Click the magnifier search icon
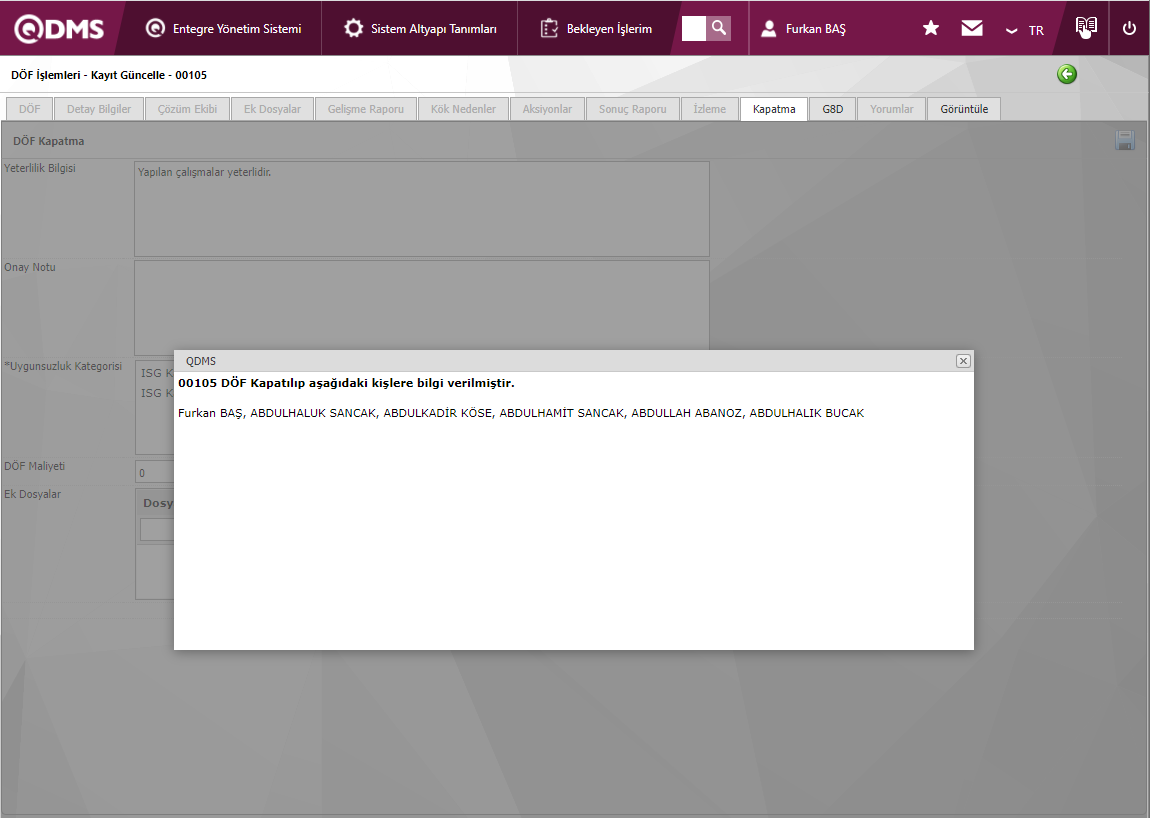Image resolution: width=1150 pixels, height=818 pixels. (719, 29)
